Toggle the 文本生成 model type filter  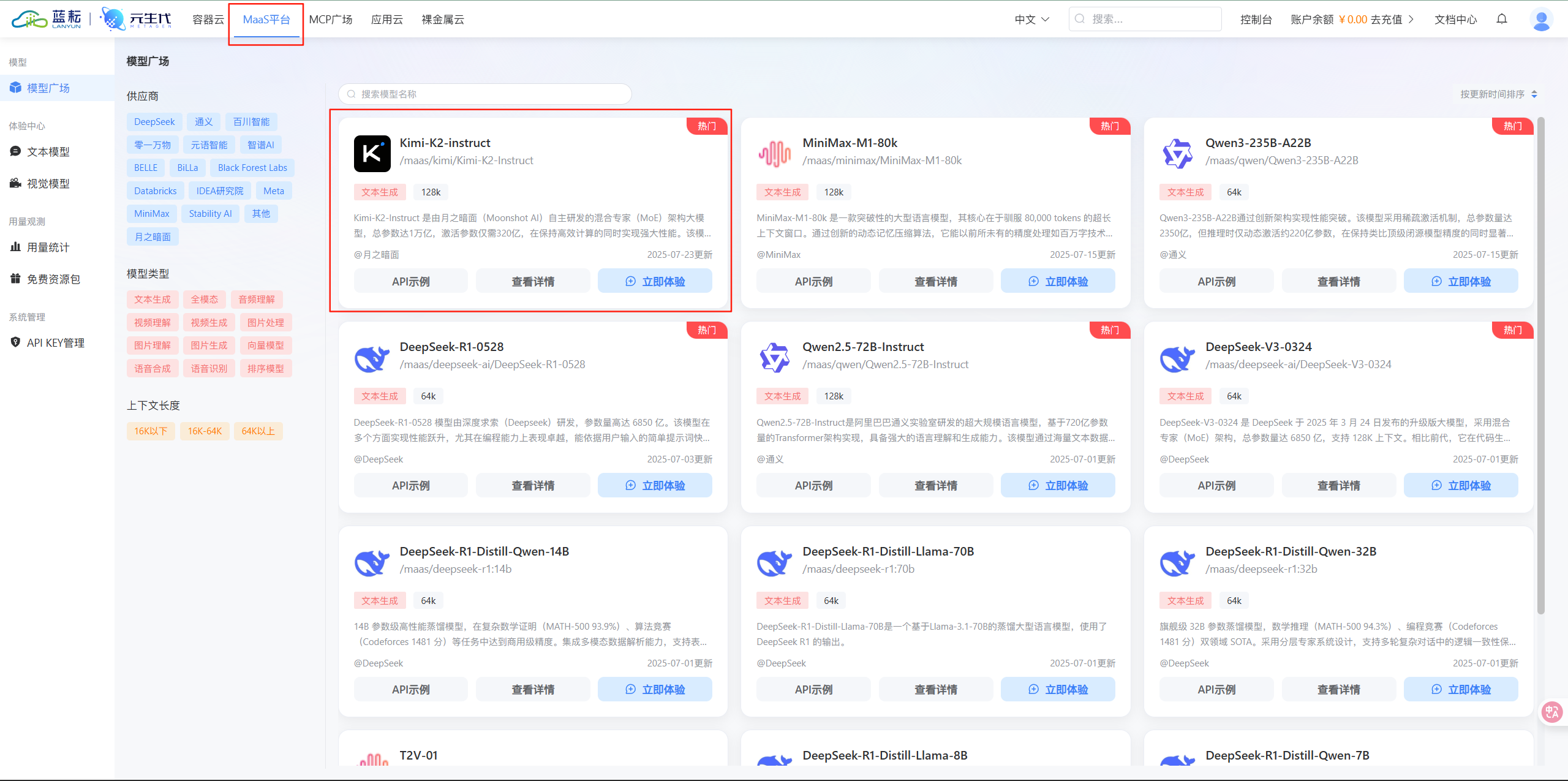pyautogui.click(x=153, y=300)
